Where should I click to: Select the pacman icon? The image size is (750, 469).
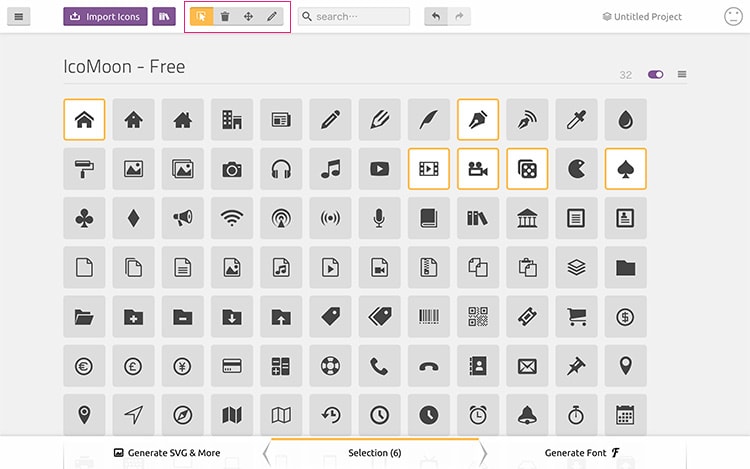tap(576, 169)
